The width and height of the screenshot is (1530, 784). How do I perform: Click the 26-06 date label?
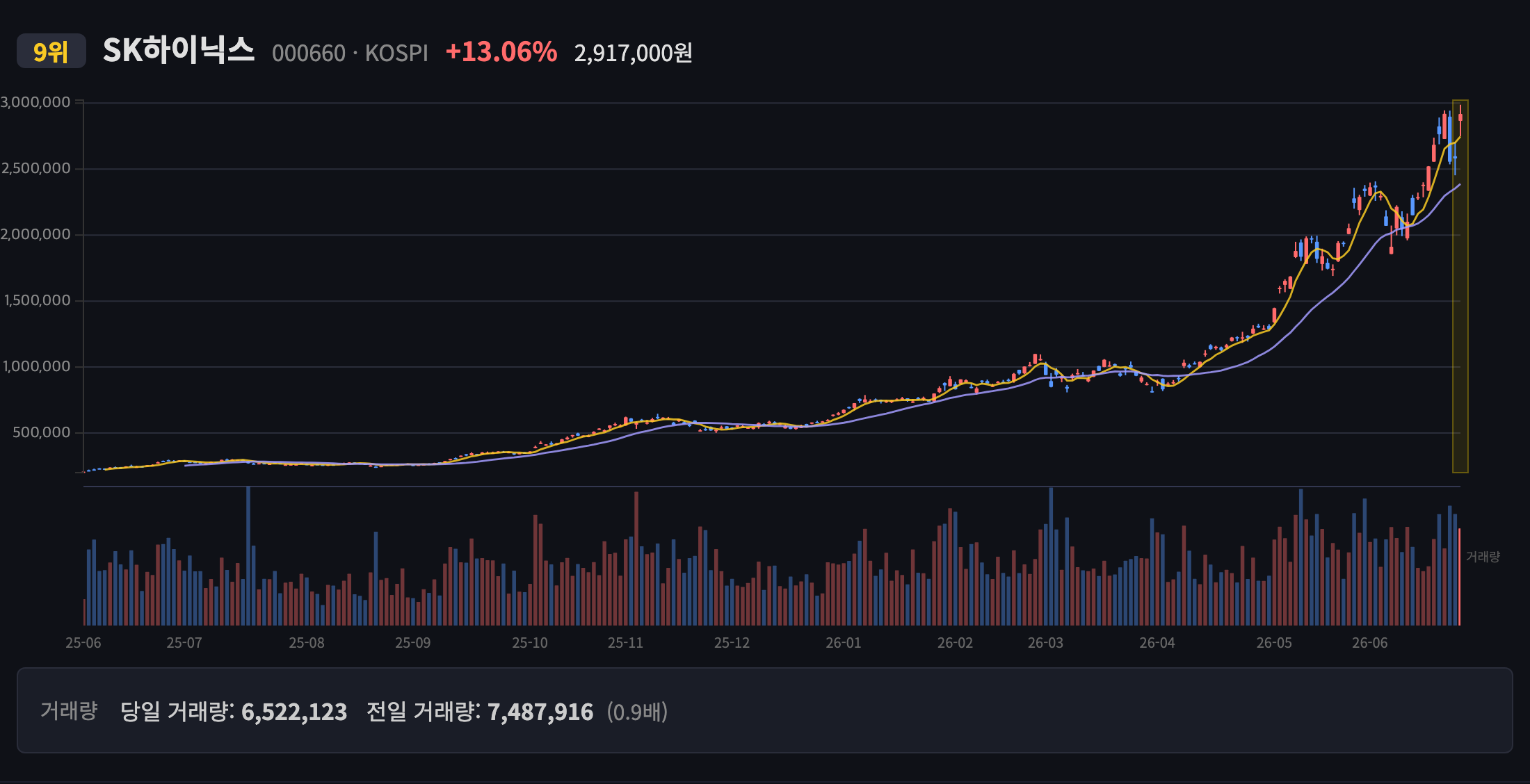point(1370,643)
